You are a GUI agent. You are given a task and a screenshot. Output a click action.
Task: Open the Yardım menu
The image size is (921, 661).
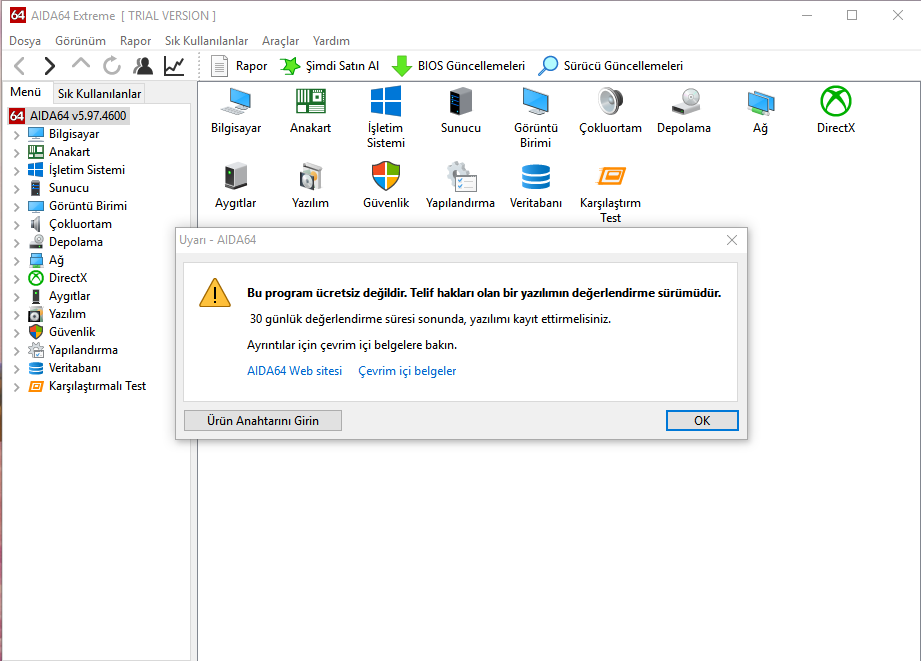click(331, 41)
